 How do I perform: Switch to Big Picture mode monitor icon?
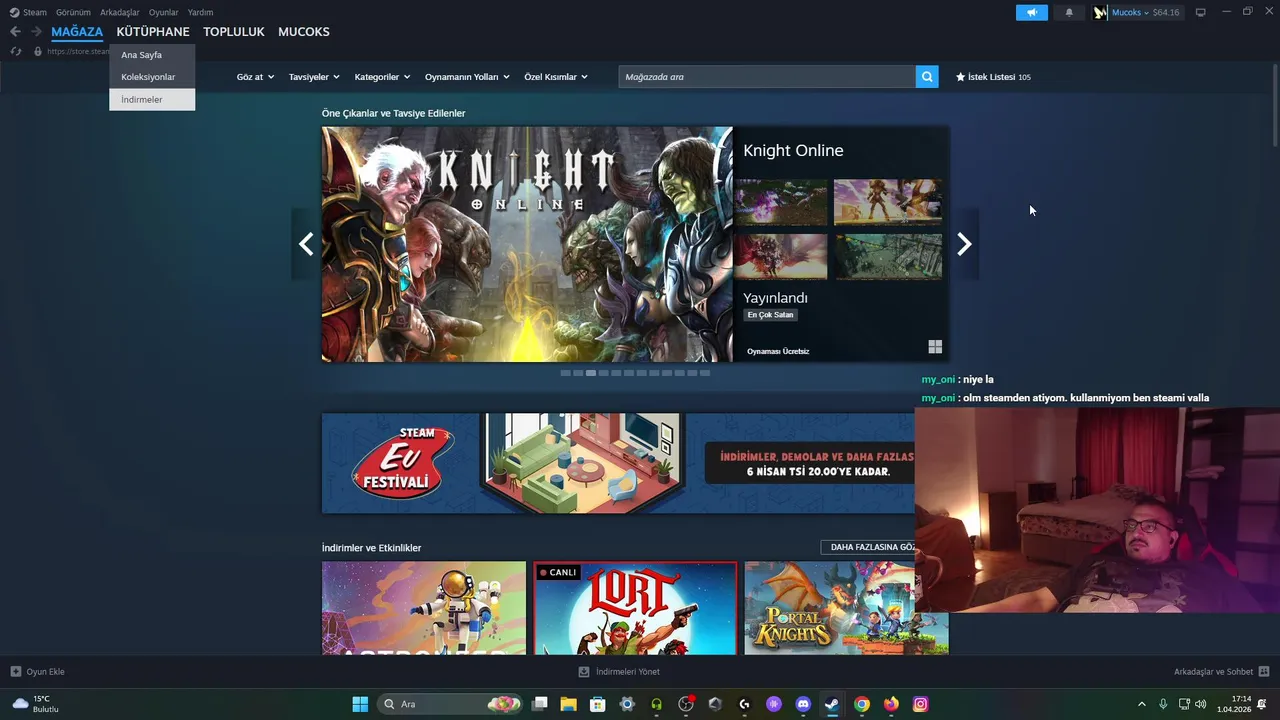click(x=1201, y=12)
